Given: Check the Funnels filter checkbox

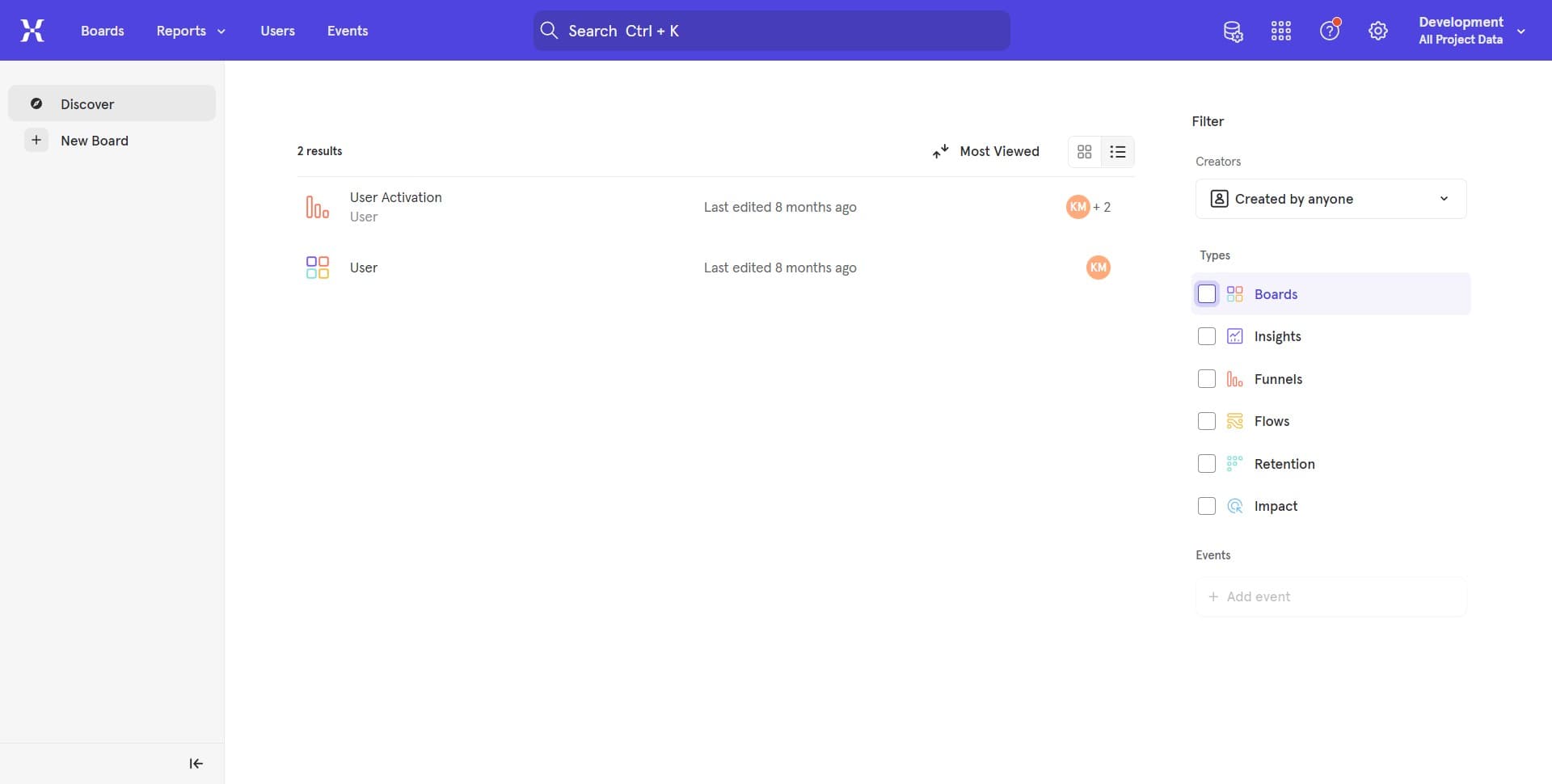Looking at the screenshot, I should point(1206,378).
